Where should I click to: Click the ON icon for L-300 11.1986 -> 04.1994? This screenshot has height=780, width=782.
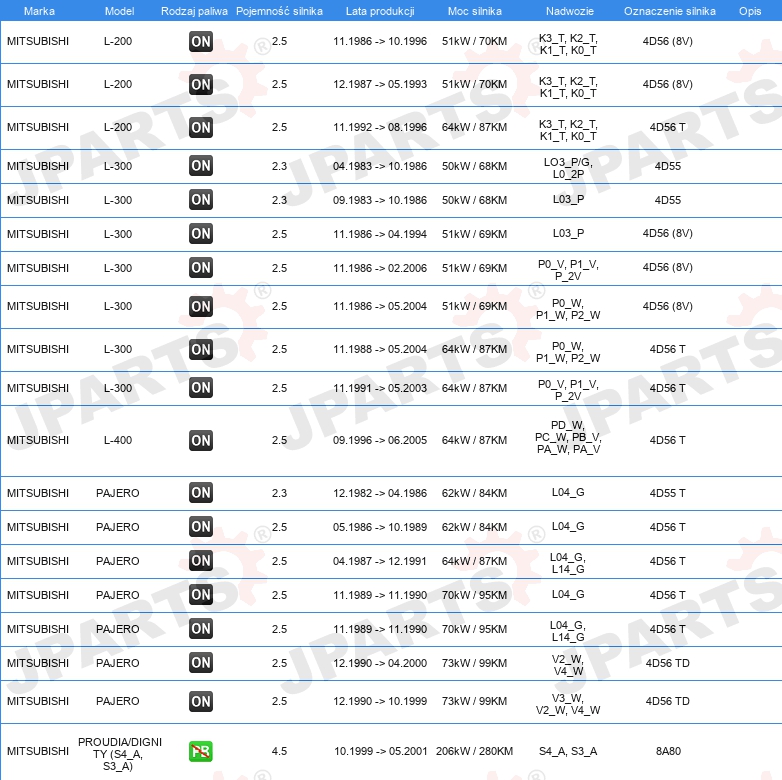point(201,233)
